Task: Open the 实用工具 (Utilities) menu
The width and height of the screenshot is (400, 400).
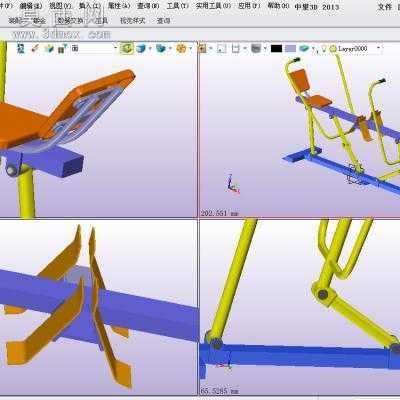Action: click(x=213, y=6)
